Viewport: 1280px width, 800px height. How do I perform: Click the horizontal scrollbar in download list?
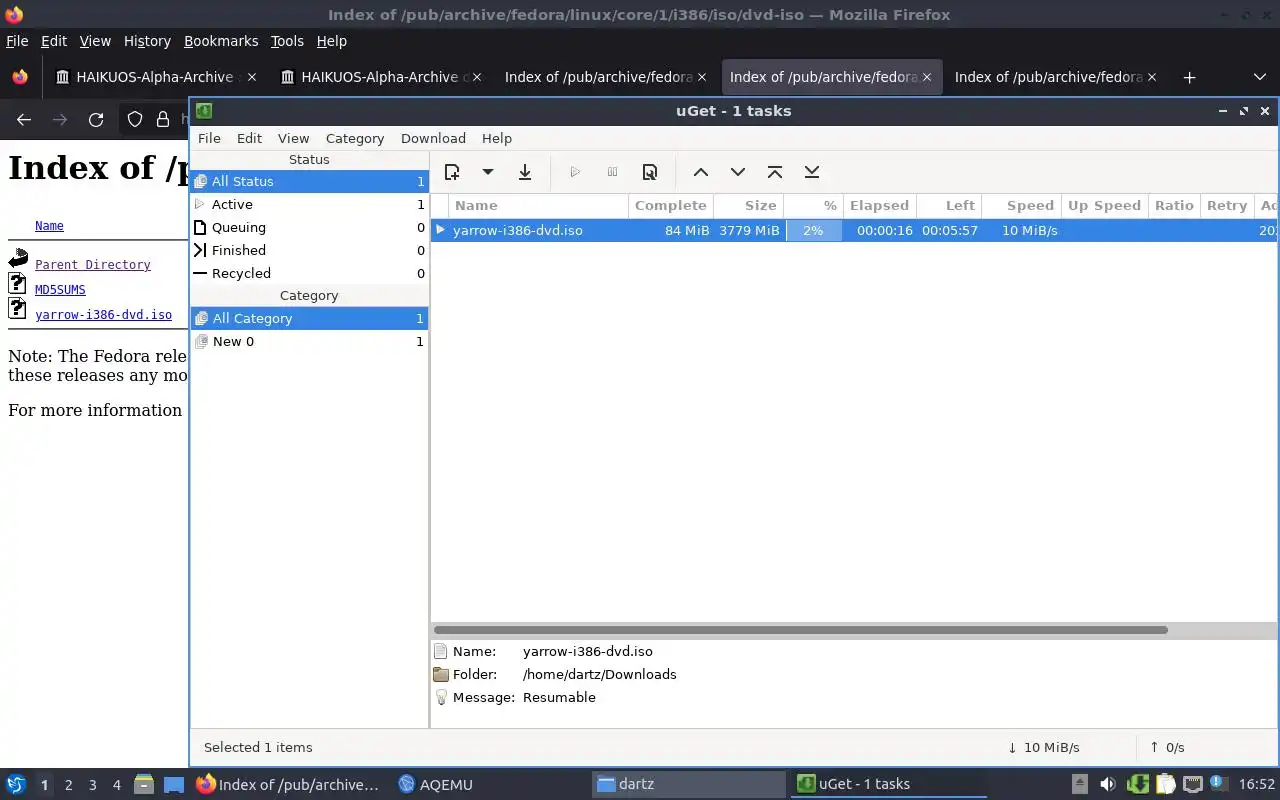pyautogui.click(x=800, y=630)
